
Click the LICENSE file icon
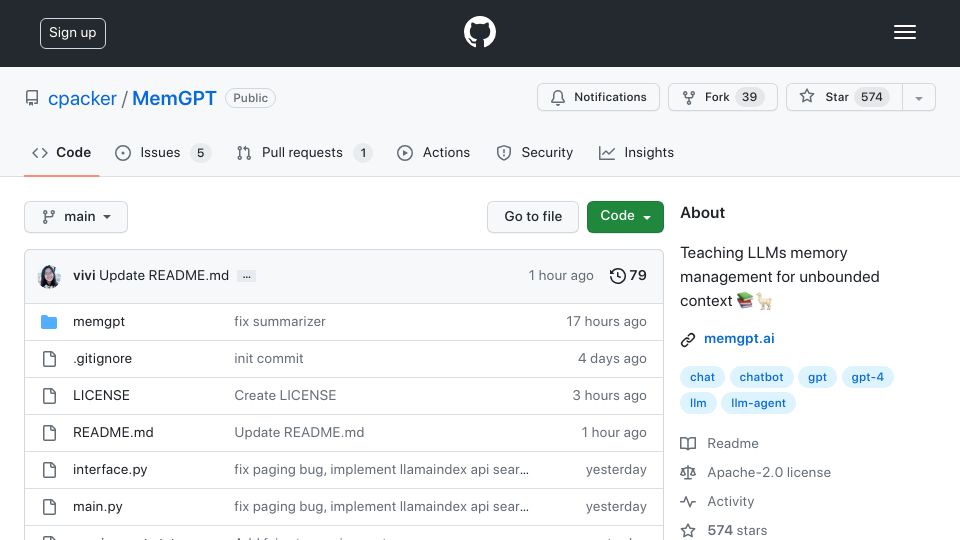pyautogui.click(x=49, y=396)
